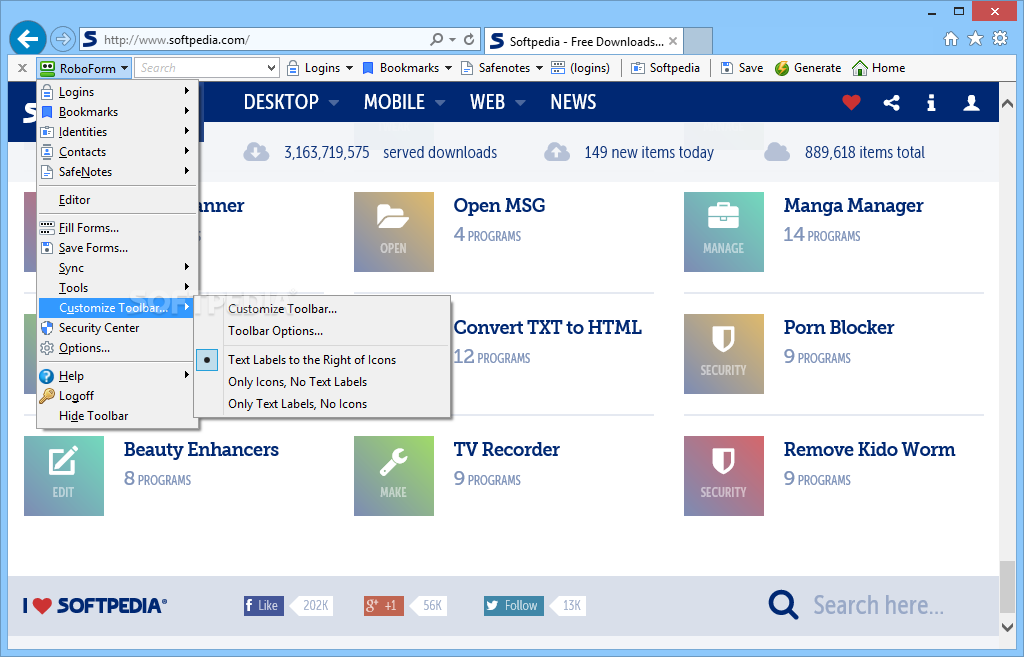Open the RoboForm dropdown button
This screenshot has height=657, width=1024.
click(x=84, y=68)
